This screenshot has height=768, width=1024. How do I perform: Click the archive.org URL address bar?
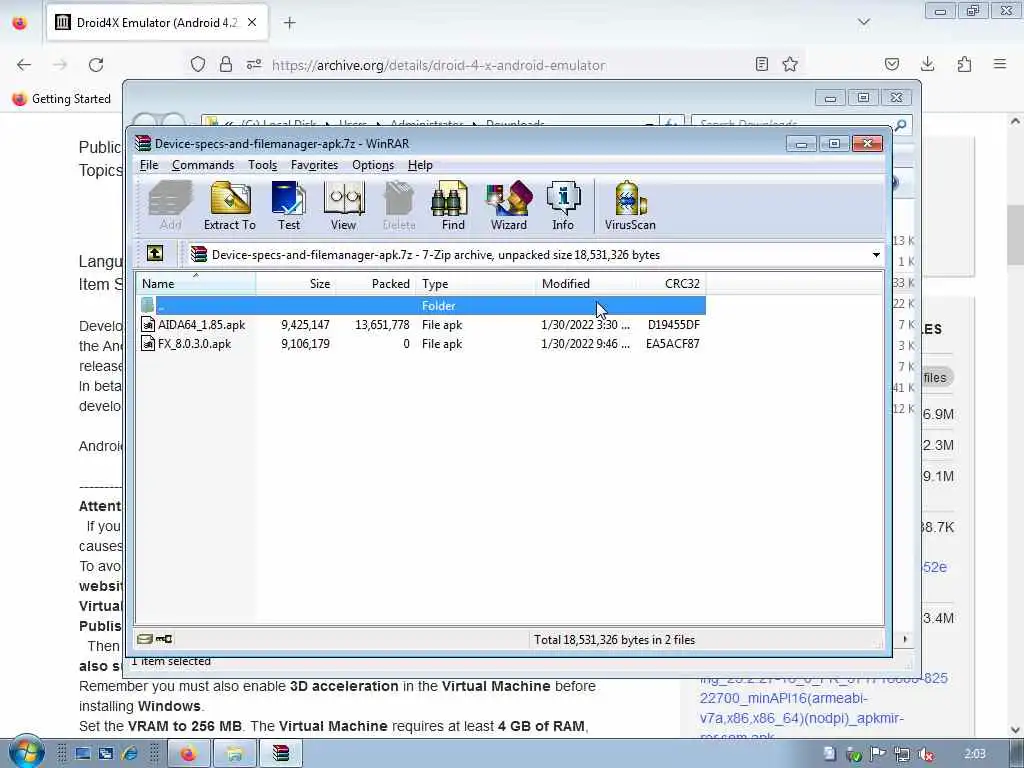point(439,65)
